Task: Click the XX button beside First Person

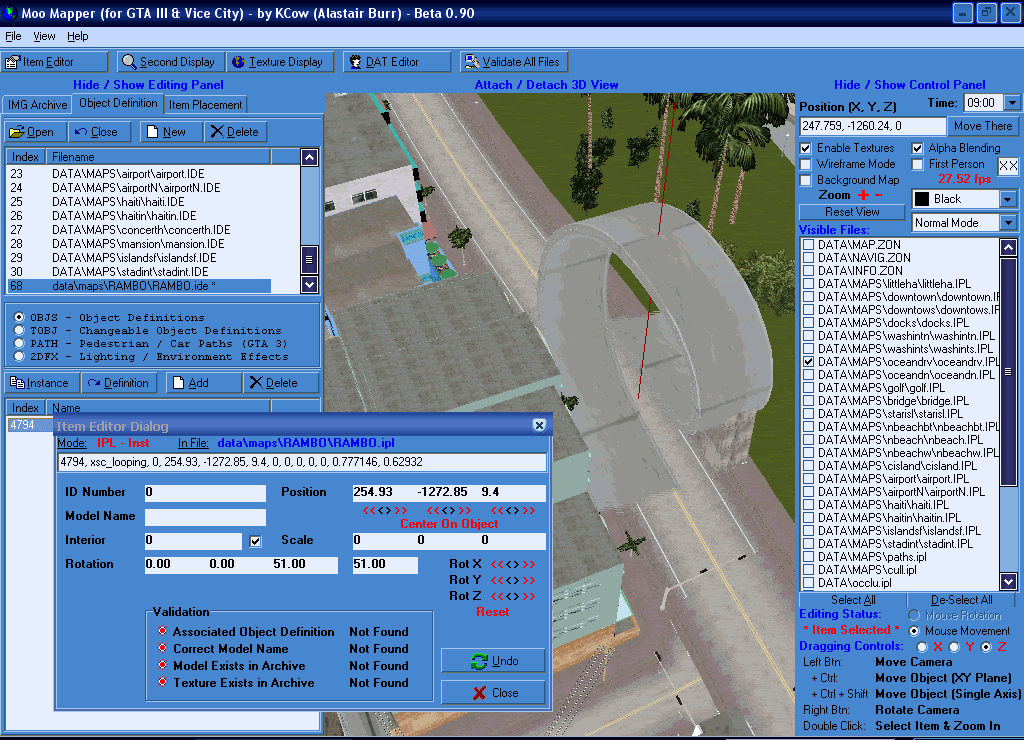Action: [x=1008, y=166]
